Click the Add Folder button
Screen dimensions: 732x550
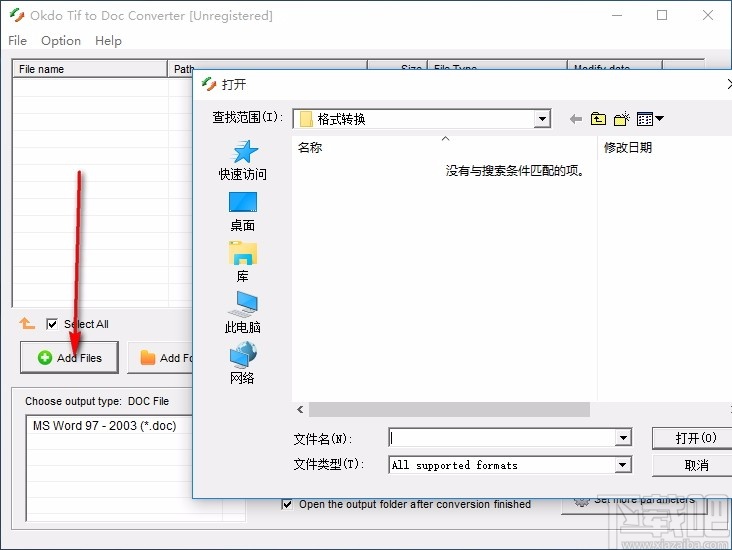pos(160,358)
